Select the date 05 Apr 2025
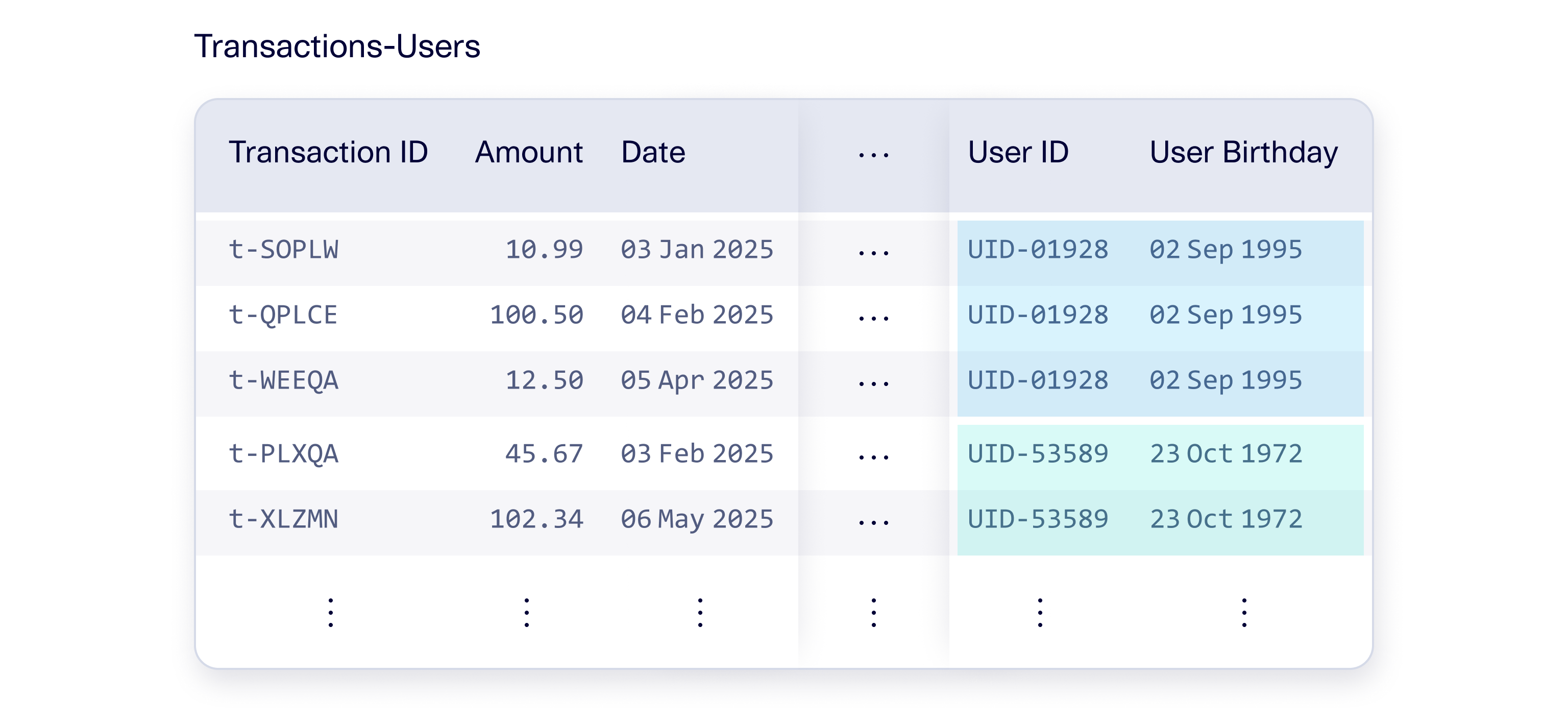The height and width of the screenshot is (723, 1568). [x=696, y=381]
